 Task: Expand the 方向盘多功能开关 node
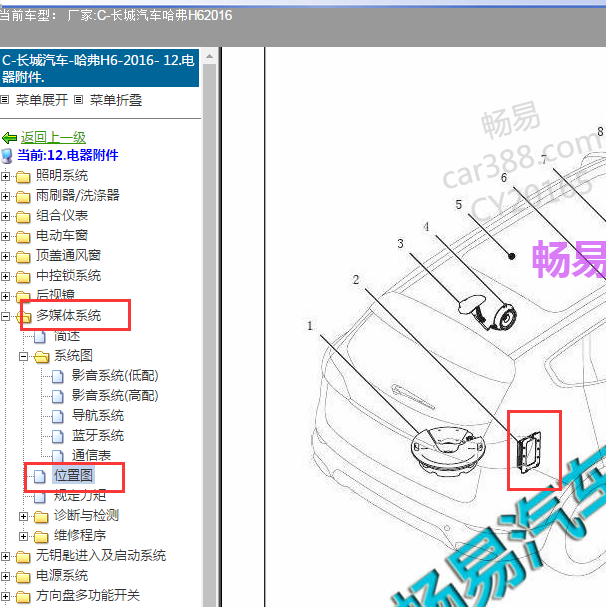point(5,596)
